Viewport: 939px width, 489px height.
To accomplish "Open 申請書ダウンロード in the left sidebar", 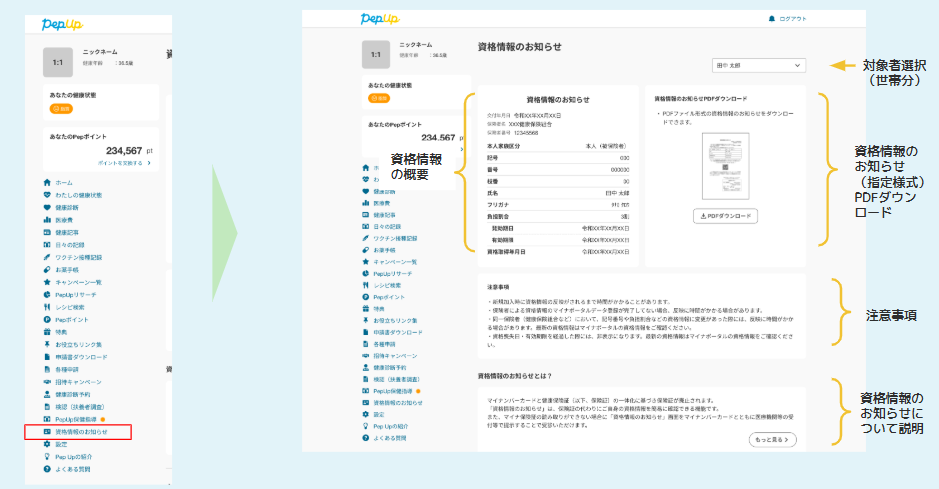I will pos(78,357).
